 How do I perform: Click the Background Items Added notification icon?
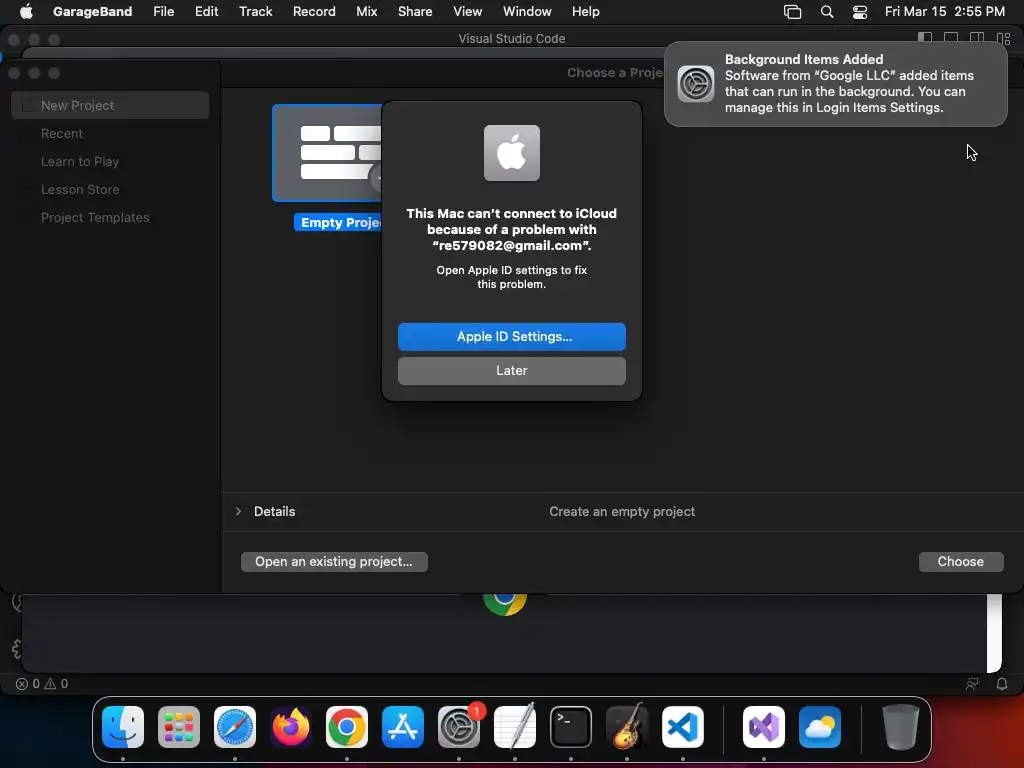tap(696, 84)
